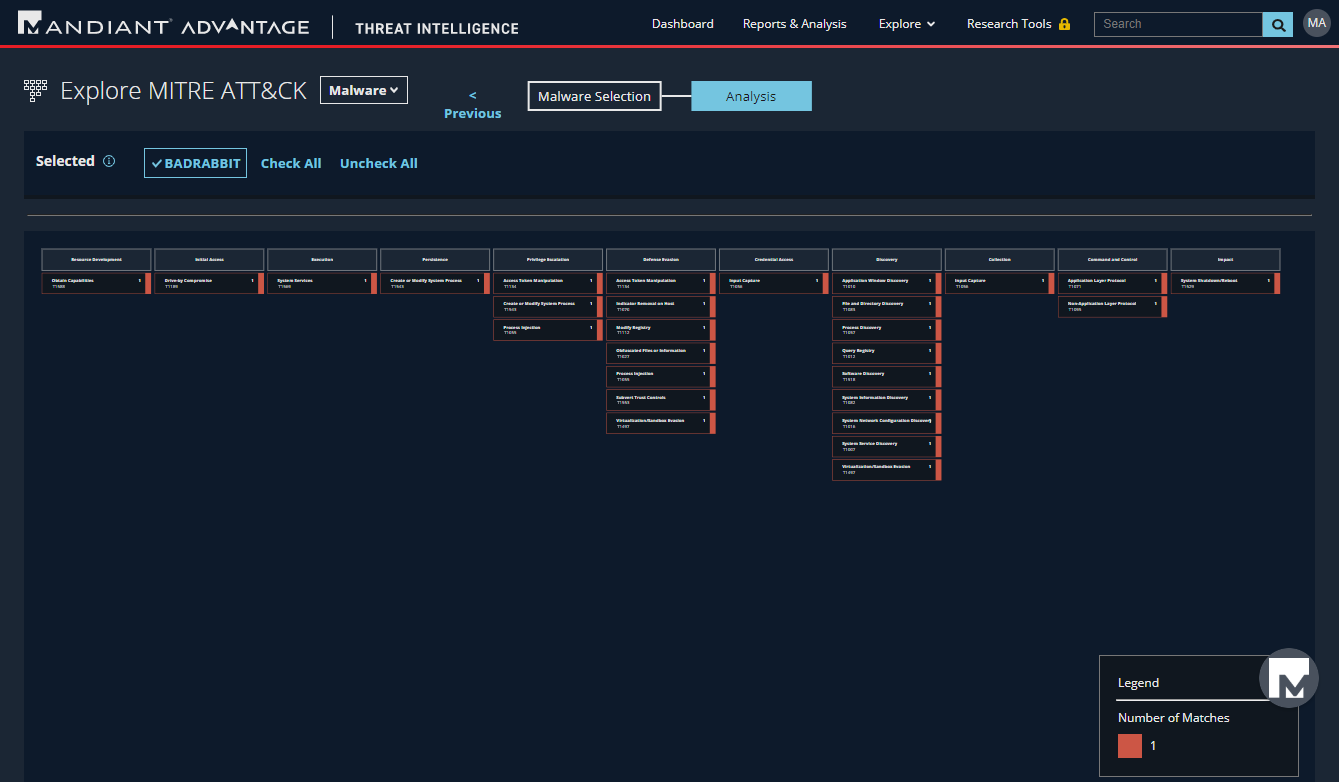Open the Modify Registry technique
This screenshot has width=1339, height=782.
pos(661,330)
